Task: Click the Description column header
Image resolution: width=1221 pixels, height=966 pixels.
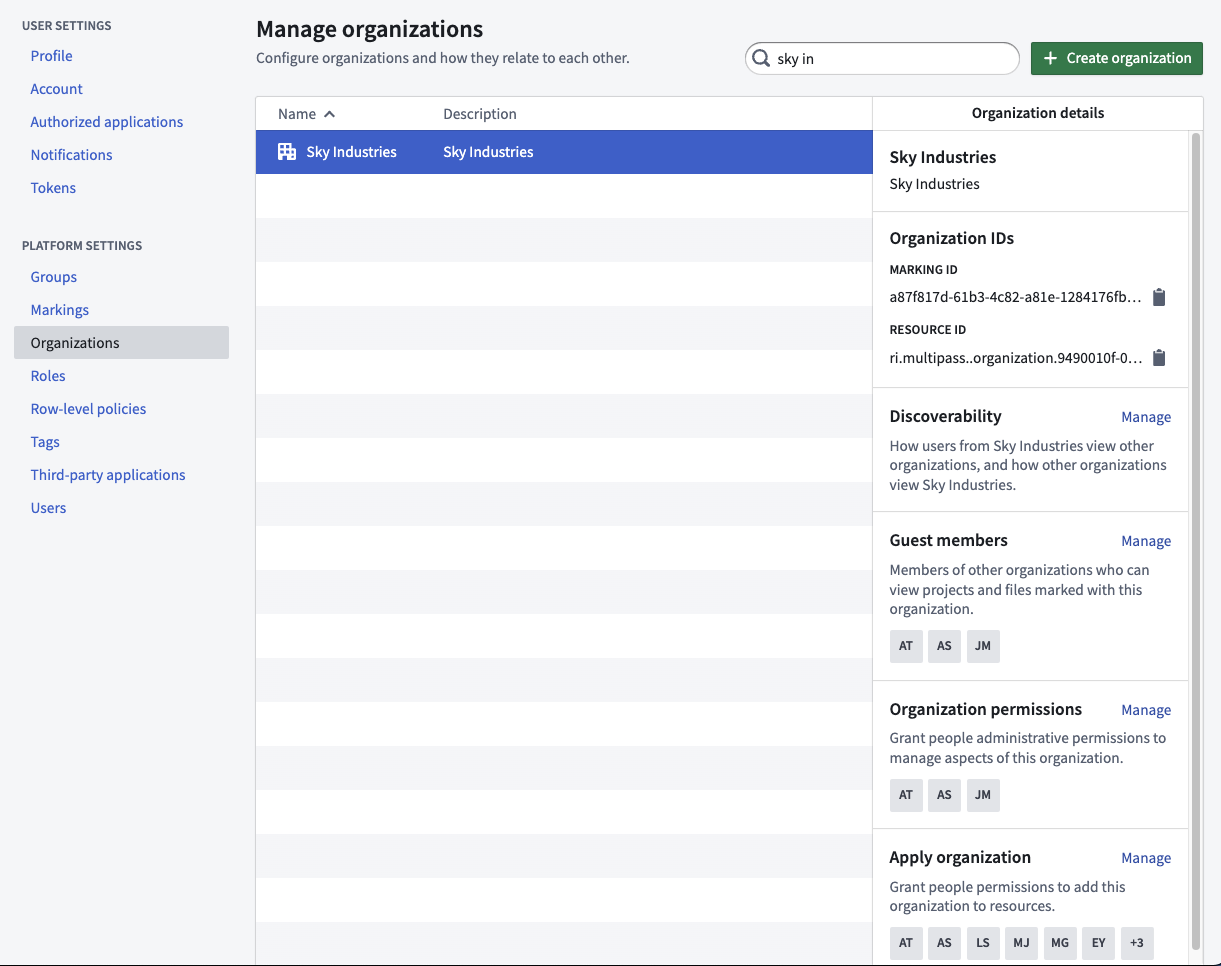Action: pos(480,114)
